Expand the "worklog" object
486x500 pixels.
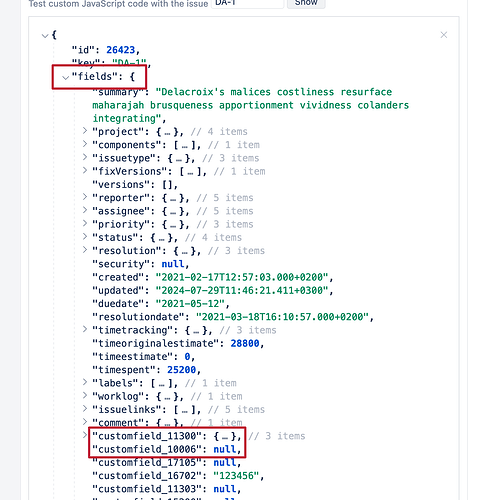pyautogui.click(x=85, y=396)
